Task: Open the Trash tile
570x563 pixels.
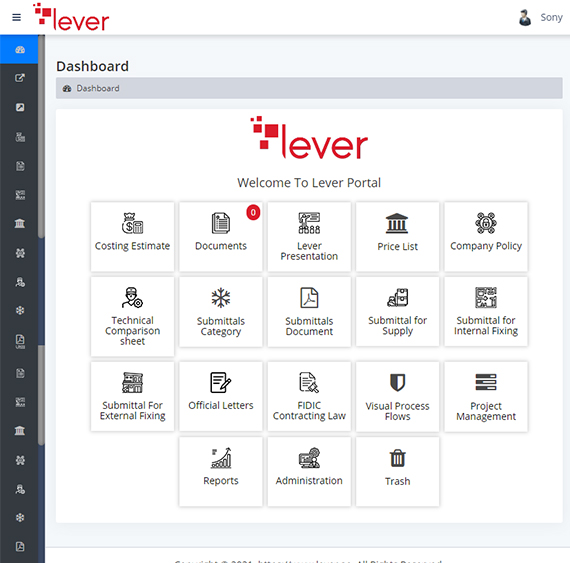Action: coord(397,472)
